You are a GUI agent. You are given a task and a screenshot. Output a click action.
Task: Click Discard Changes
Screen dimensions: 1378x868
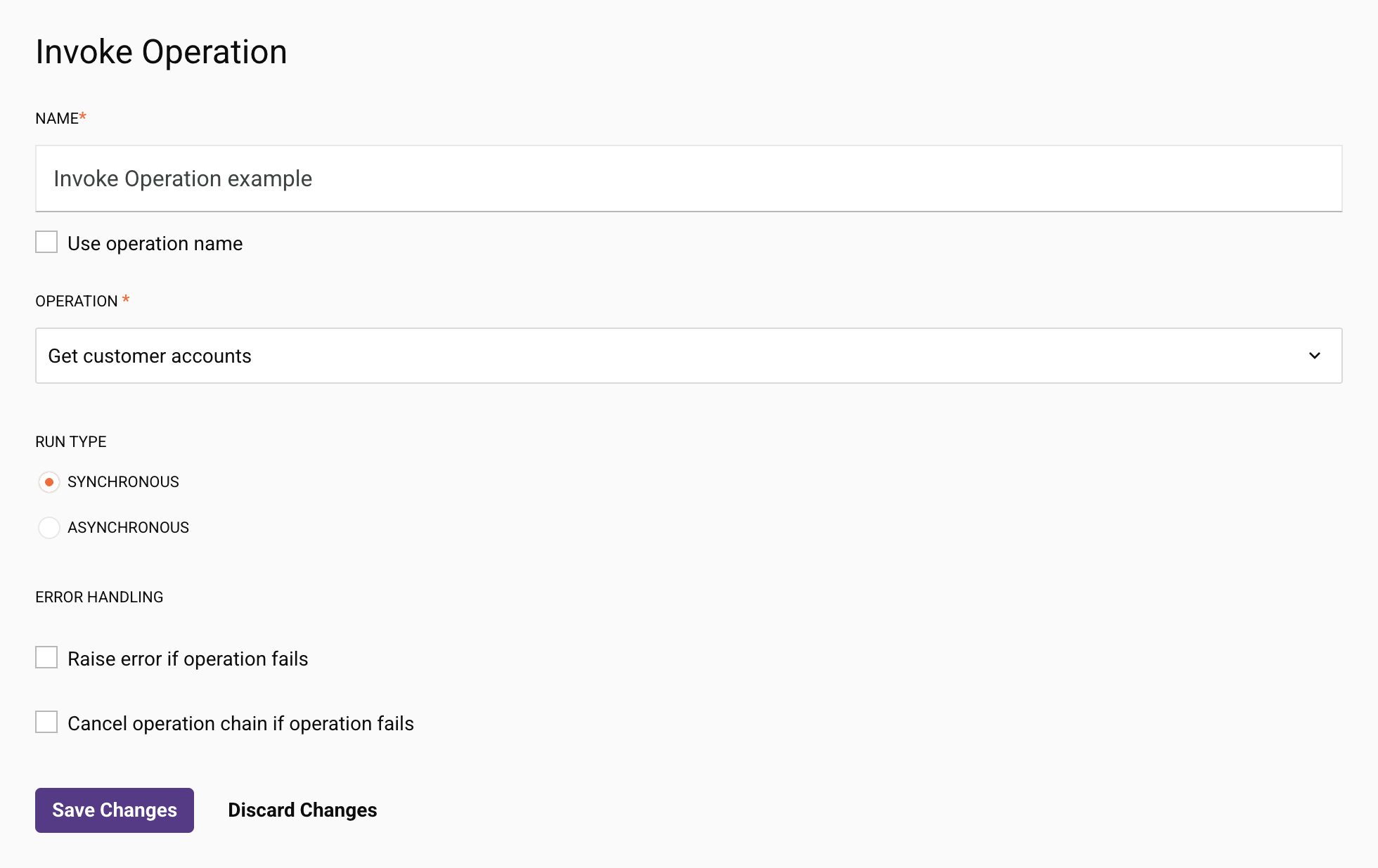[302, 810]
